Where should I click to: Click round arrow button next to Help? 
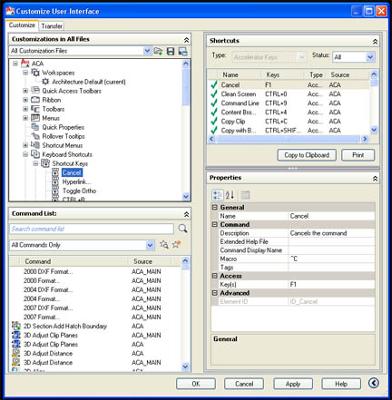pyautogui.click(x=373, y=383)
